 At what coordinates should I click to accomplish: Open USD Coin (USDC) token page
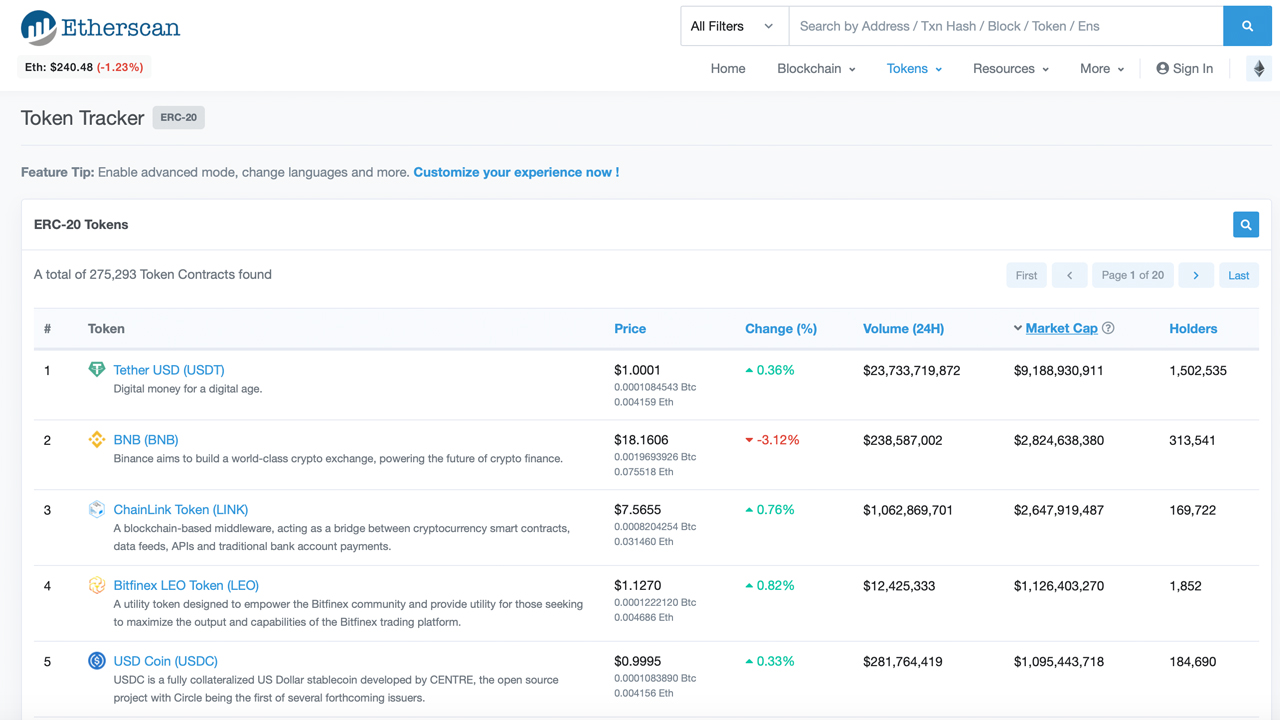[x=166, y=661]
